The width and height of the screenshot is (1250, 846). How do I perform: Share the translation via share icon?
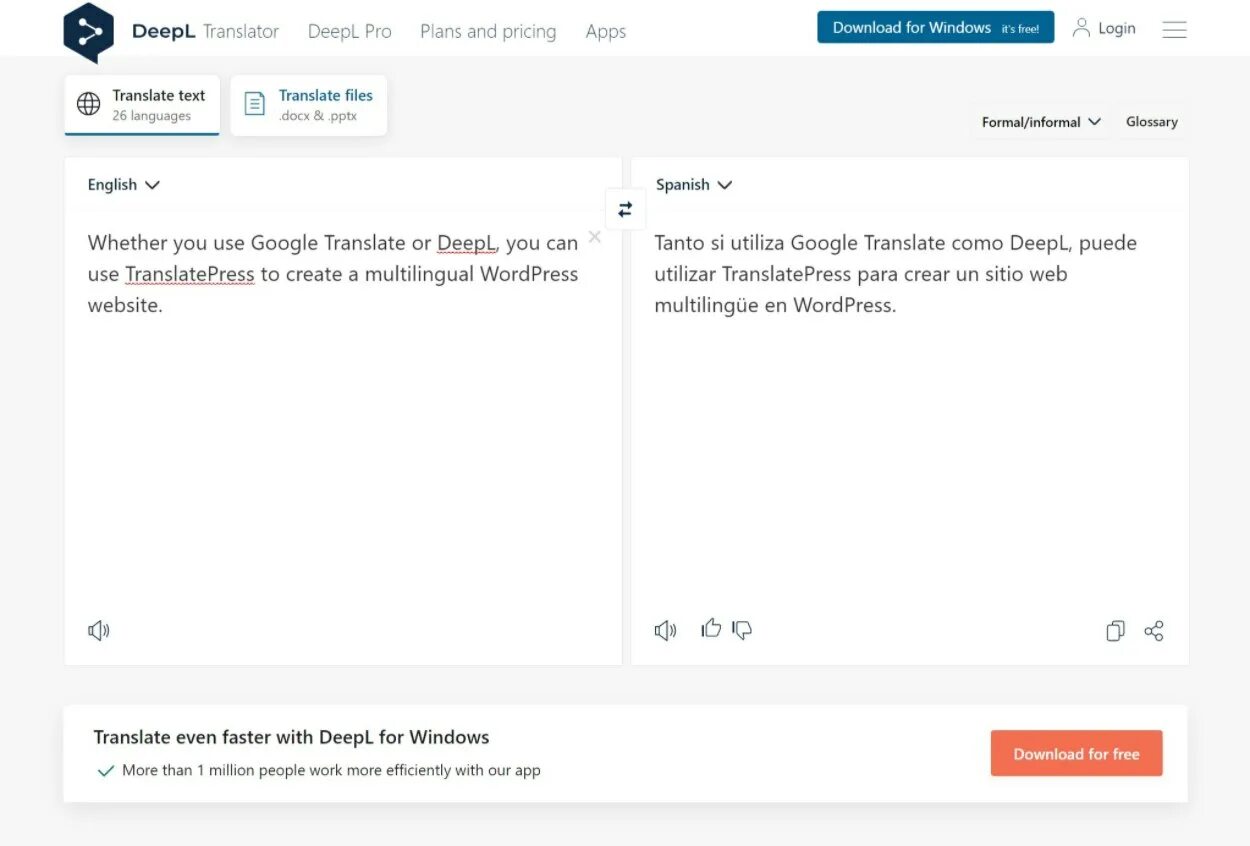coord(1154,631)
